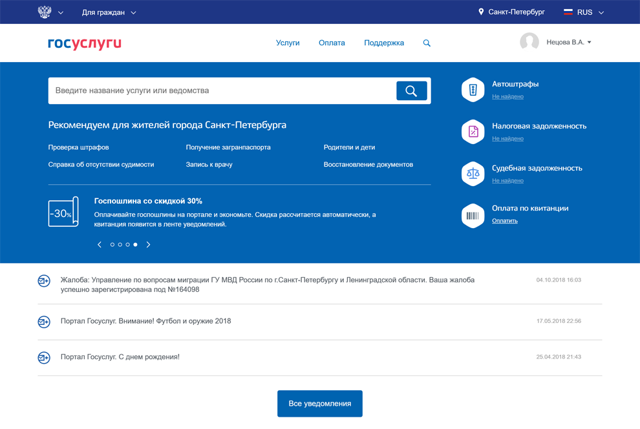
Task: Go to the госуслуги logo home
Action: point(84,43)
